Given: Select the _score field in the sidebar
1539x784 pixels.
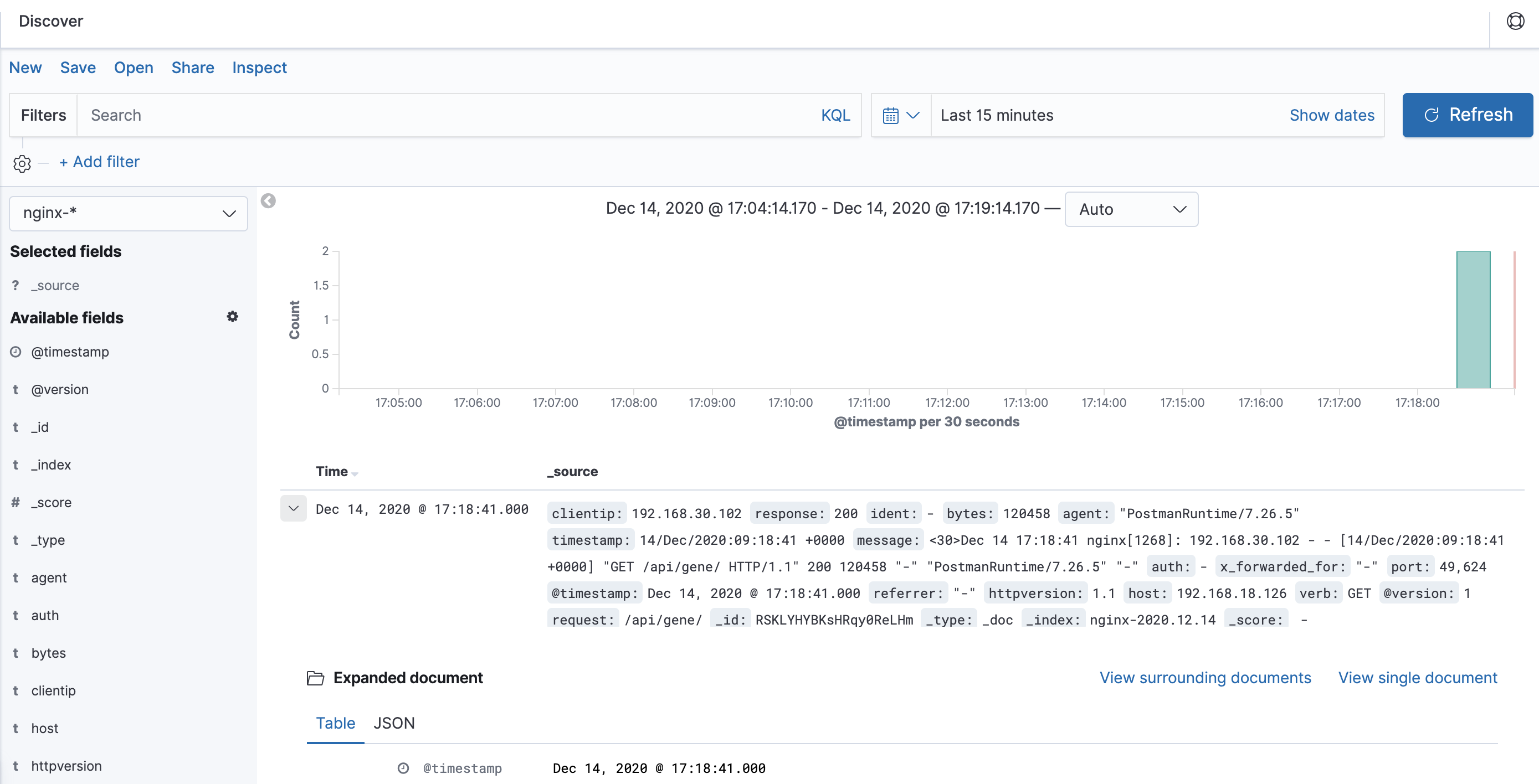Looking at the screenshot, I should click(x=52, y=502).
